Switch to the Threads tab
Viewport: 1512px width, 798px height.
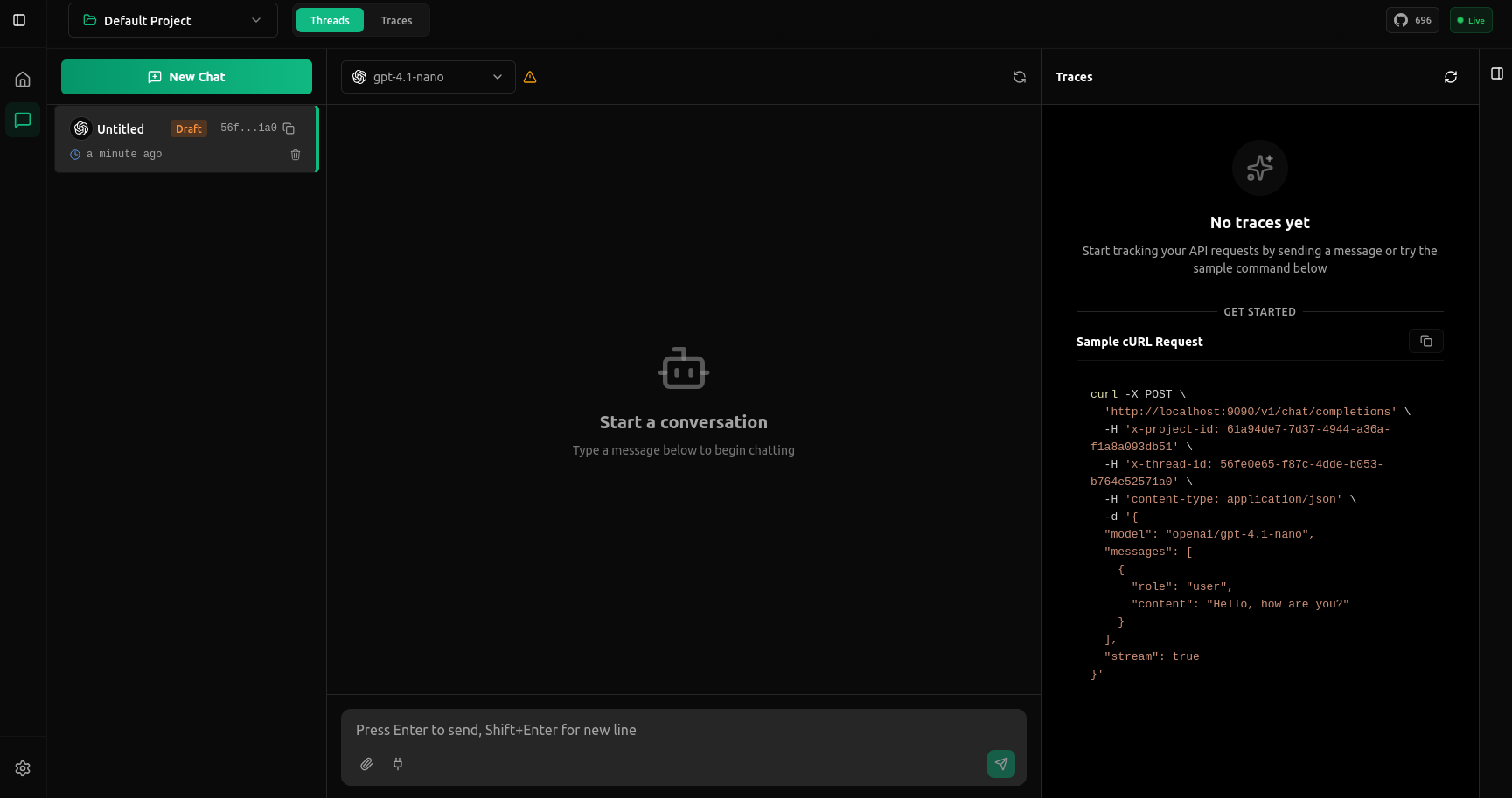coord(330,20)
